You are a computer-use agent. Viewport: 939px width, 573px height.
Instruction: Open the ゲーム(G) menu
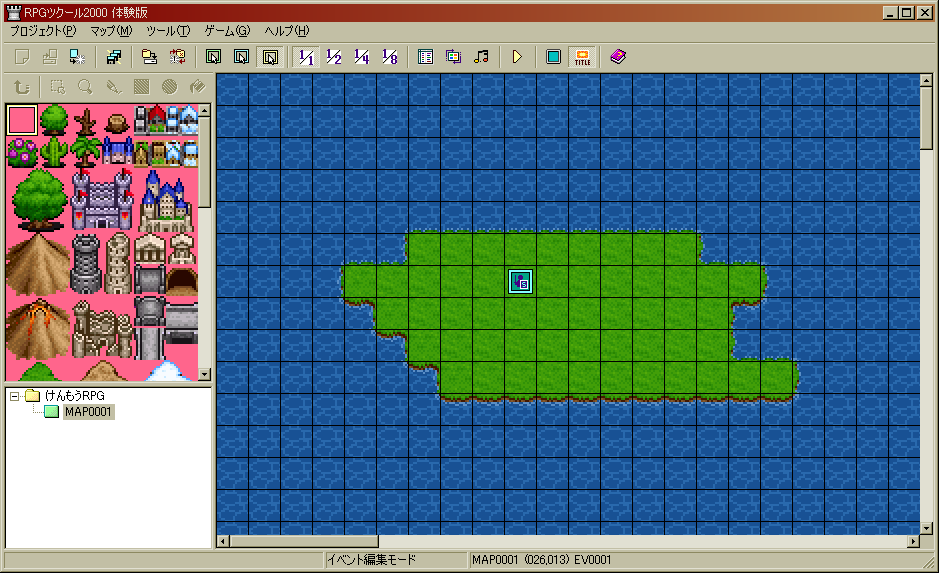227,31
